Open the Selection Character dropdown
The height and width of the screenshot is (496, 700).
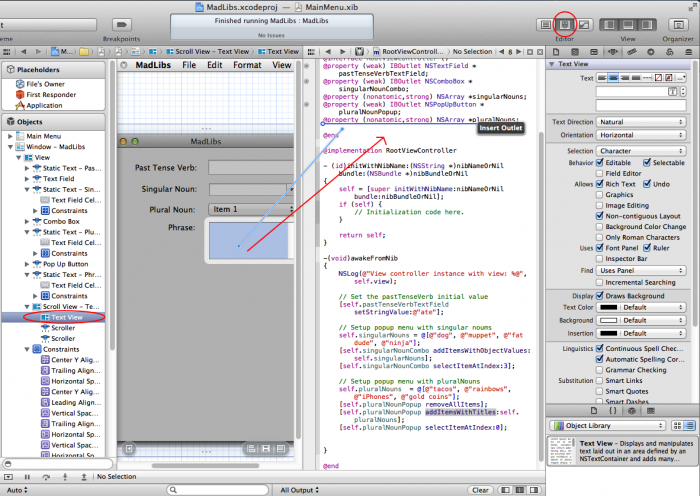click(641, 151)
